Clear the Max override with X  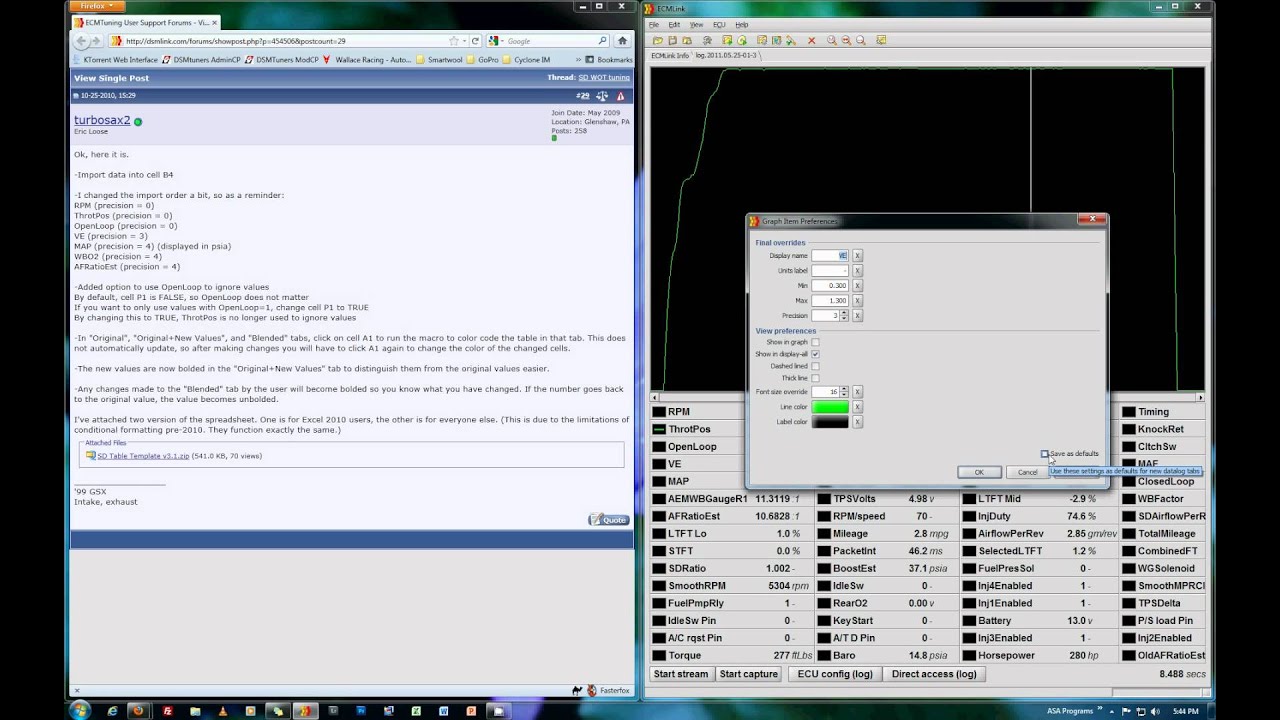[857, 301]
